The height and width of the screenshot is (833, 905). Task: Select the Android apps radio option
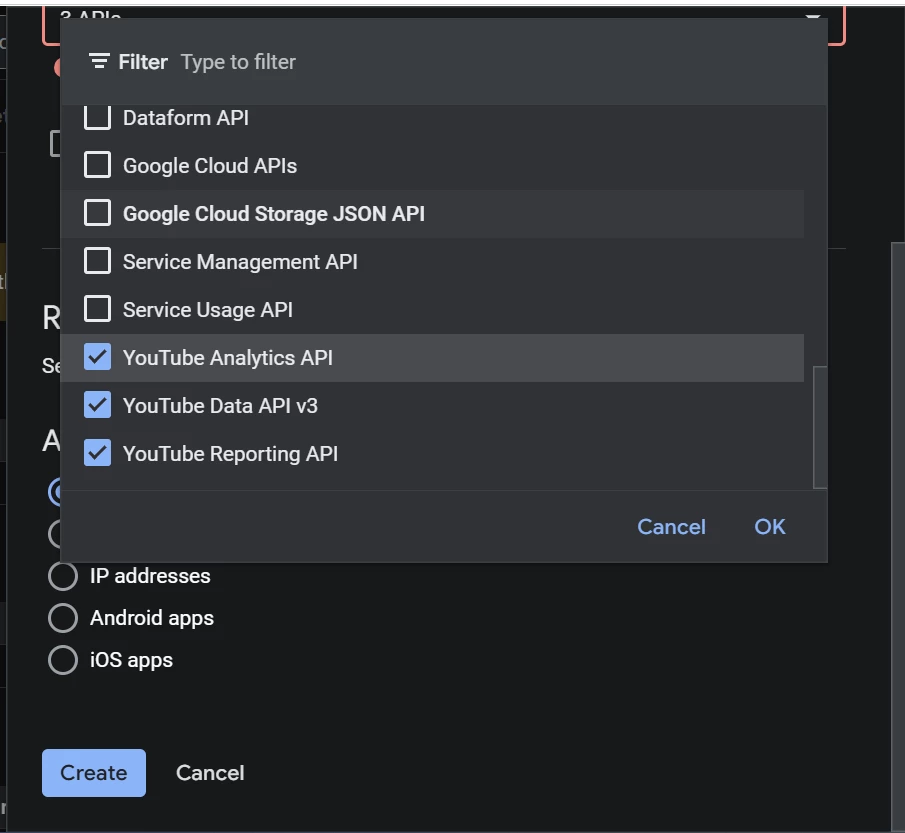click(63, 618)
